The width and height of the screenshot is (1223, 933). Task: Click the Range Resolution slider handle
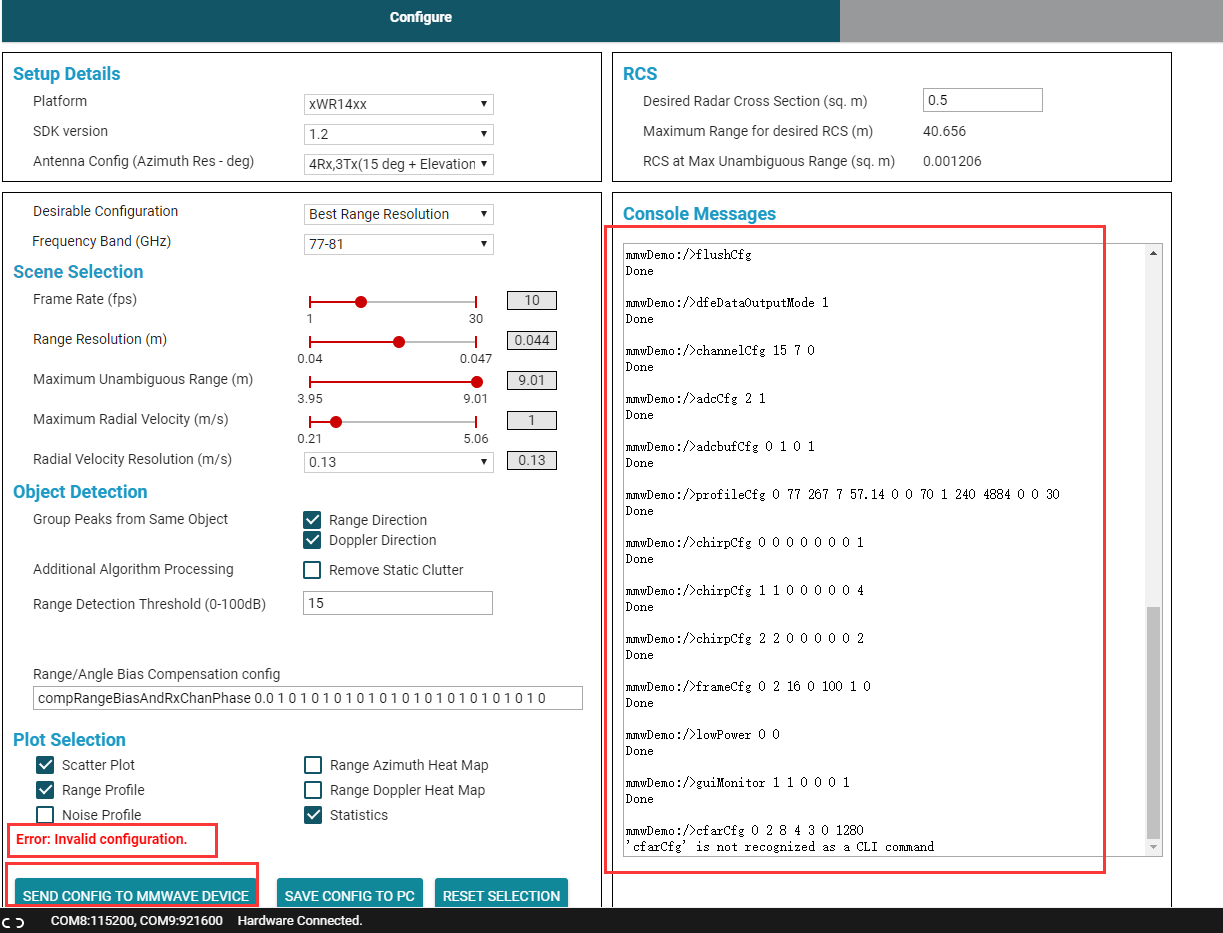pos(399,341)
